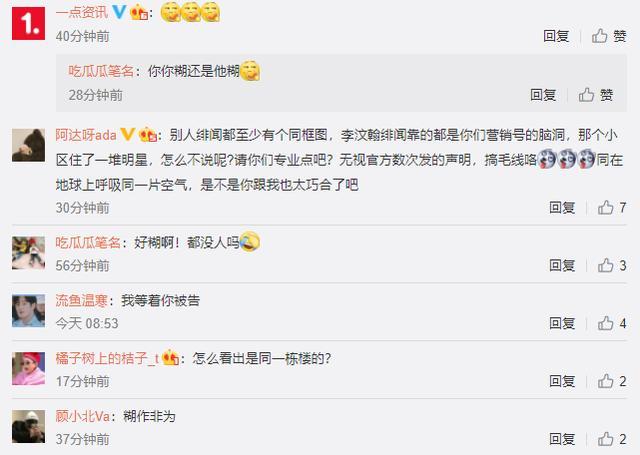Like 橘子树上的桔子_t's comment thumbs-up

tap(612, 382)
